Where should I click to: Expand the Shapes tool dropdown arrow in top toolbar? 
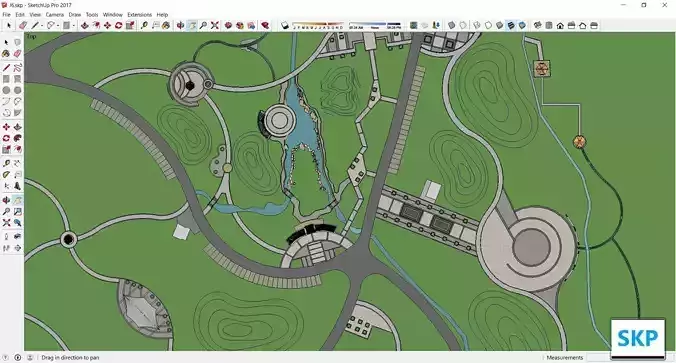(73, 26)
